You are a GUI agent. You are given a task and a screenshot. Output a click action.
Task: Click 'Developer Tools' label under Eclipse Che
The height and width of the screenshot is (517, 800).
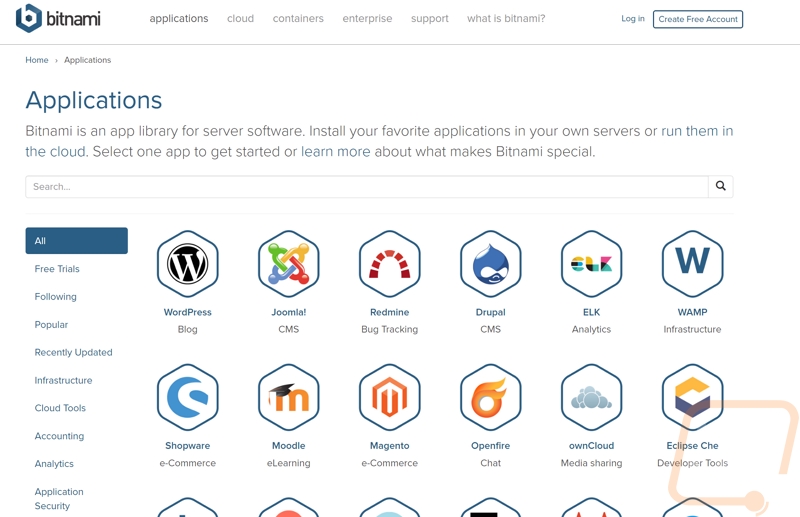pyautogui.click(x=692, y=463)
